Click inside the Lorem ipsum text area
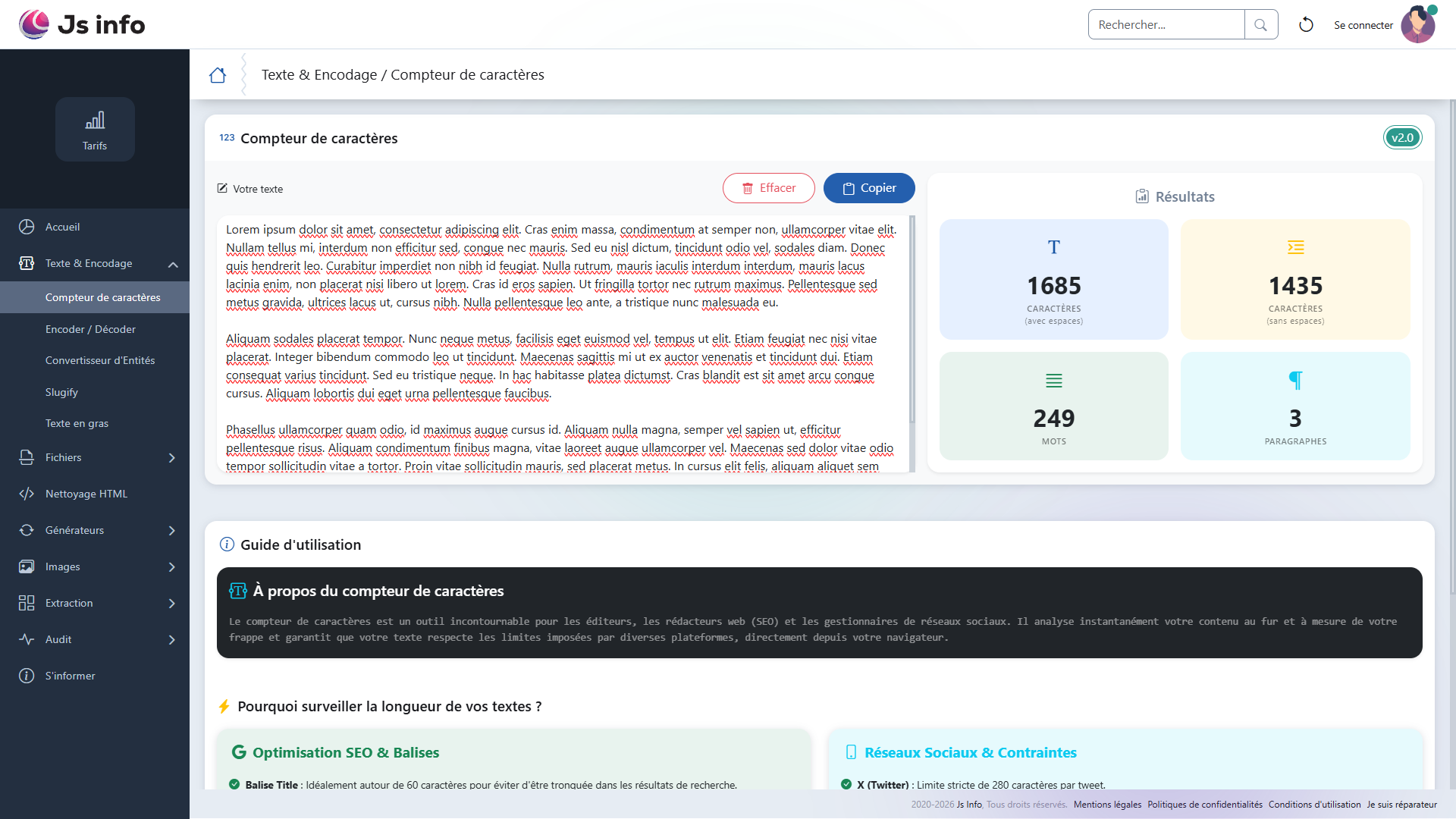1456x819 pixels. coord(563,344)
